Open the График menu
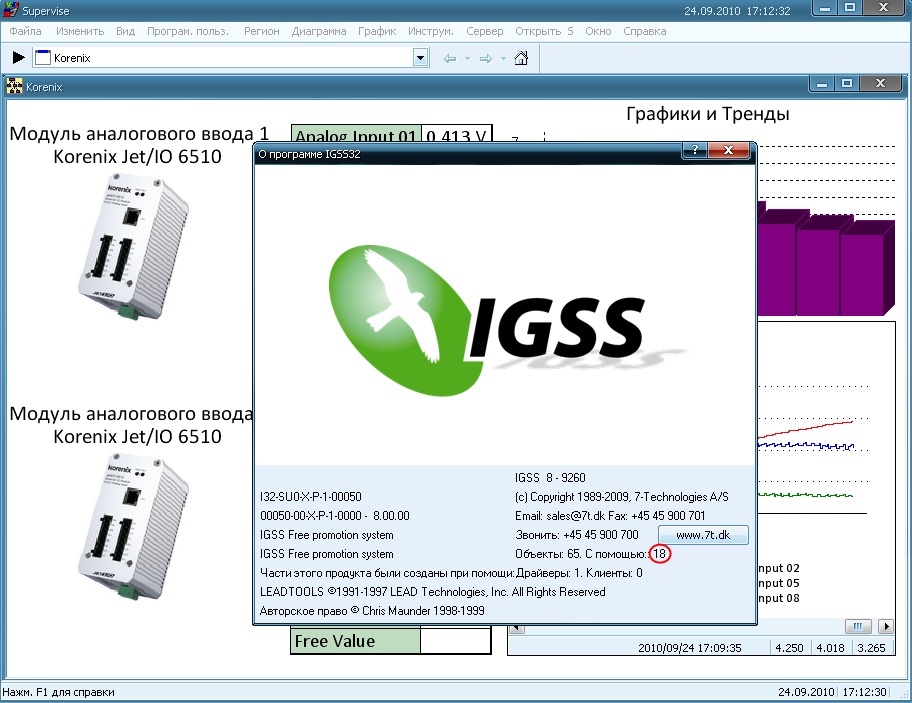 [377, 31]
